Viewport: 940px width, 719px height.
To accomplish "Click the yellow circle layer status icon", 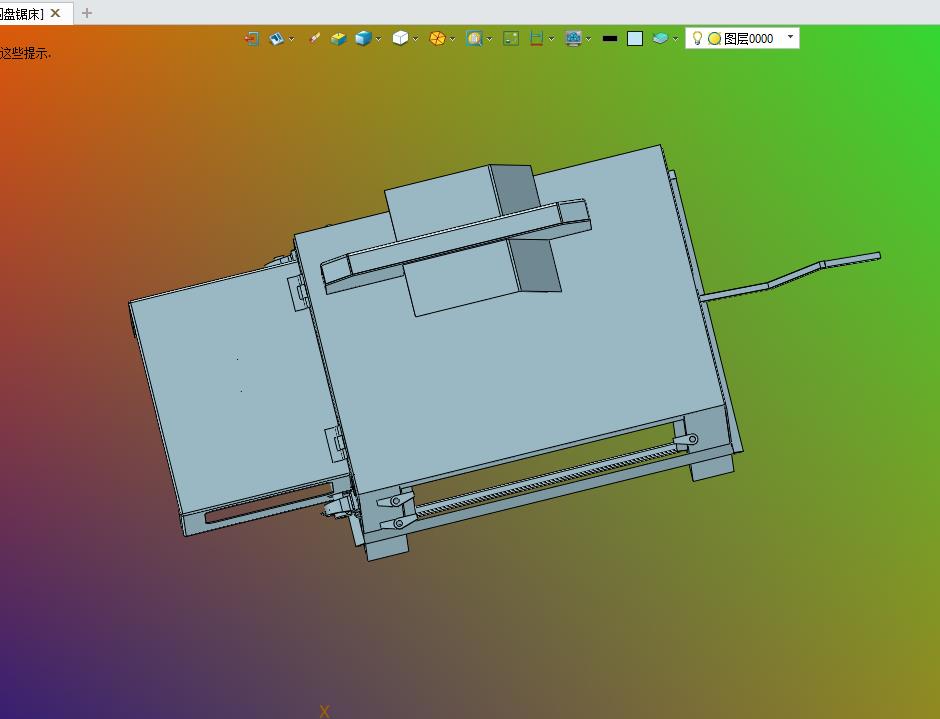I will coord(714,39).
